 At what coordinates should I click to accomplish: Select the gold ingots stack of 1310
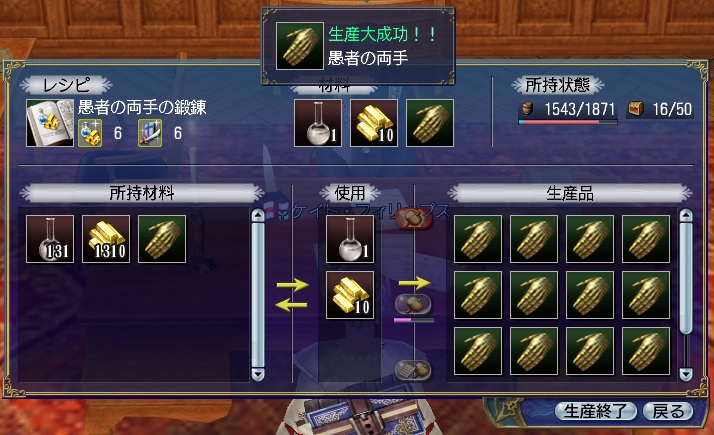point(106,239)
